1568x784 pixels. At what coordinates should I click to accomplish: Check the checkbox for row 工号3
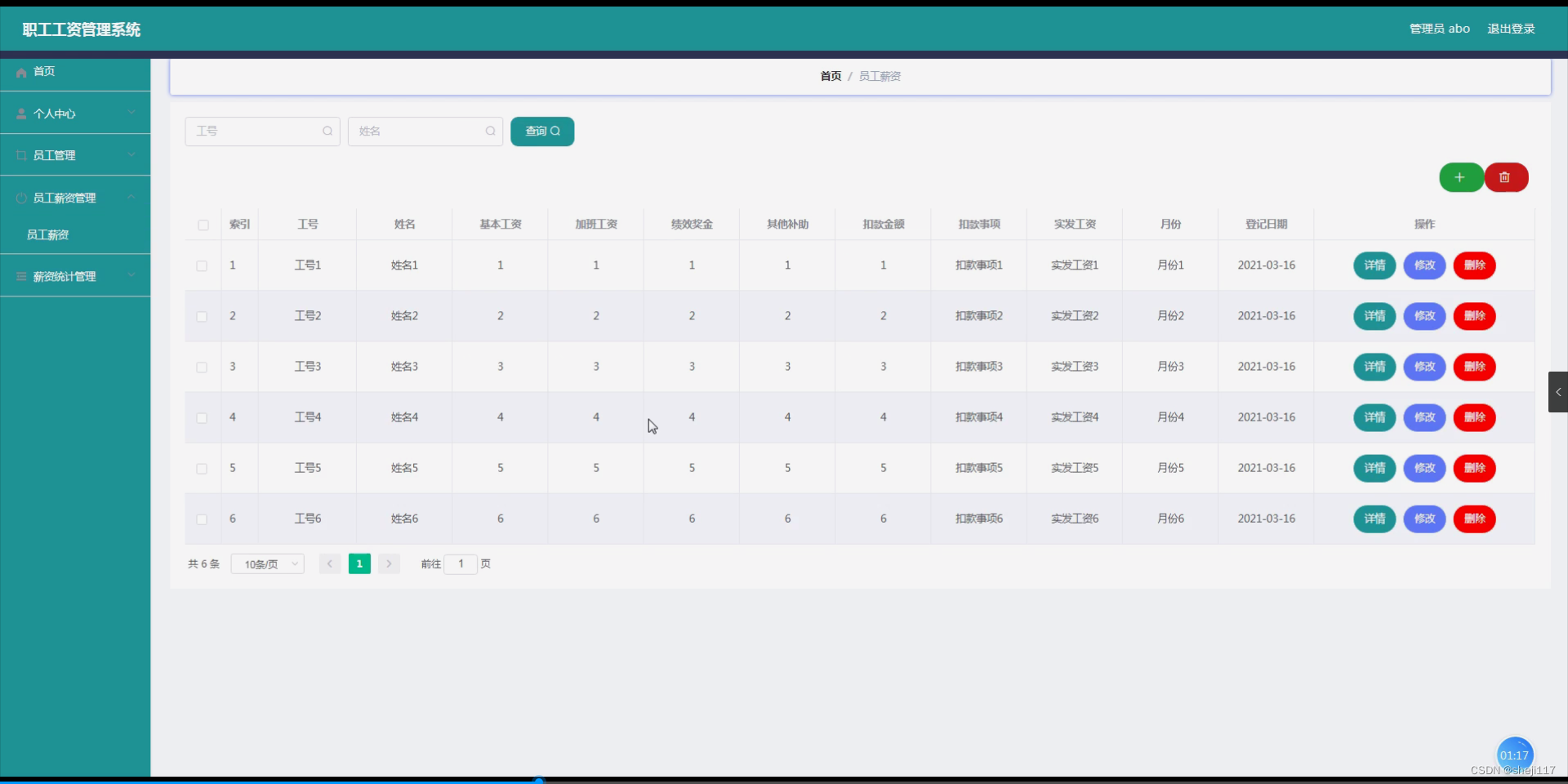202,367
